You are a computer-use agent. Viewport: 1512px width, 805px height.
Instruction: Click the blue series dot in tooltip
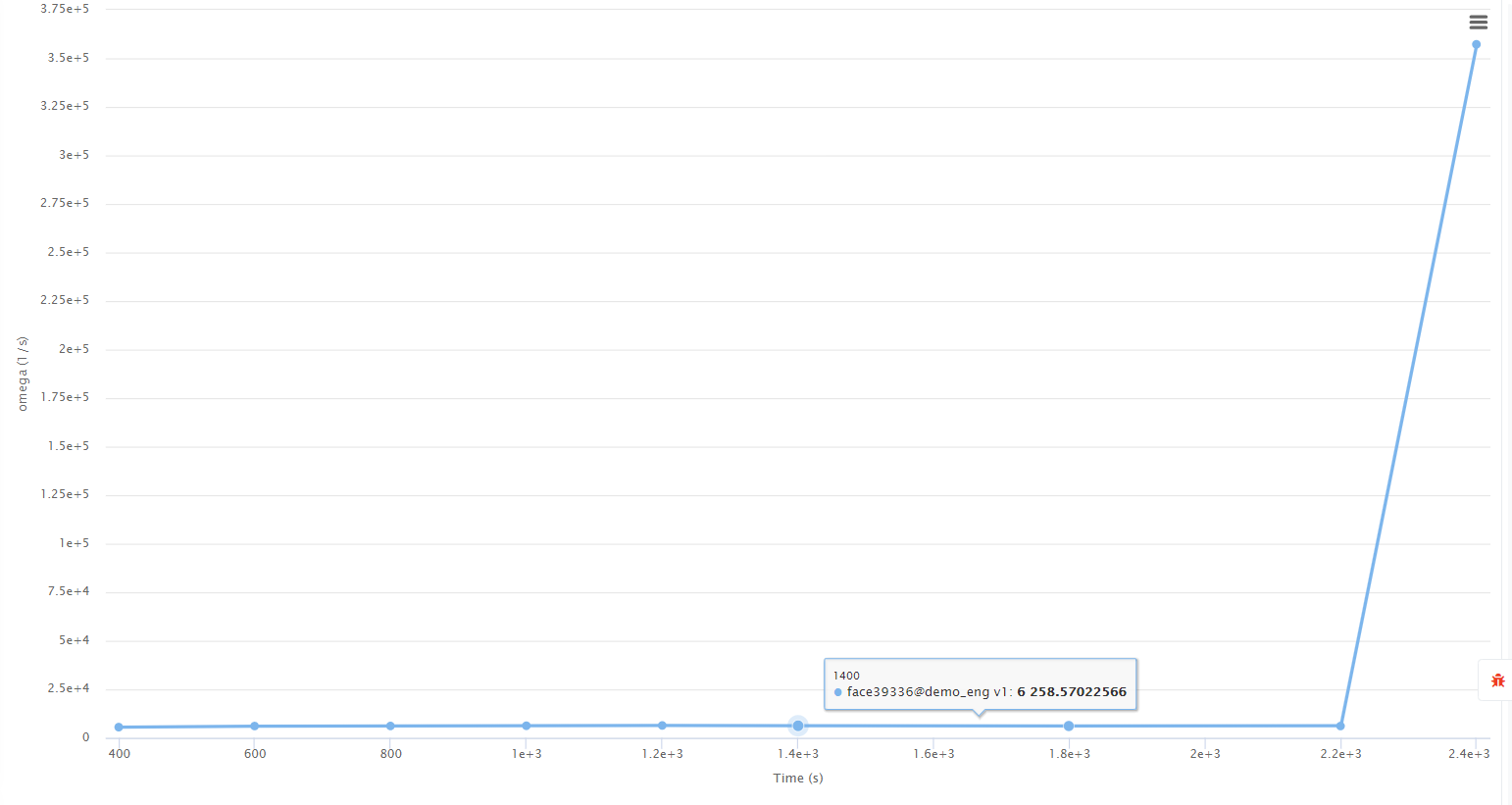coord(838,692)
